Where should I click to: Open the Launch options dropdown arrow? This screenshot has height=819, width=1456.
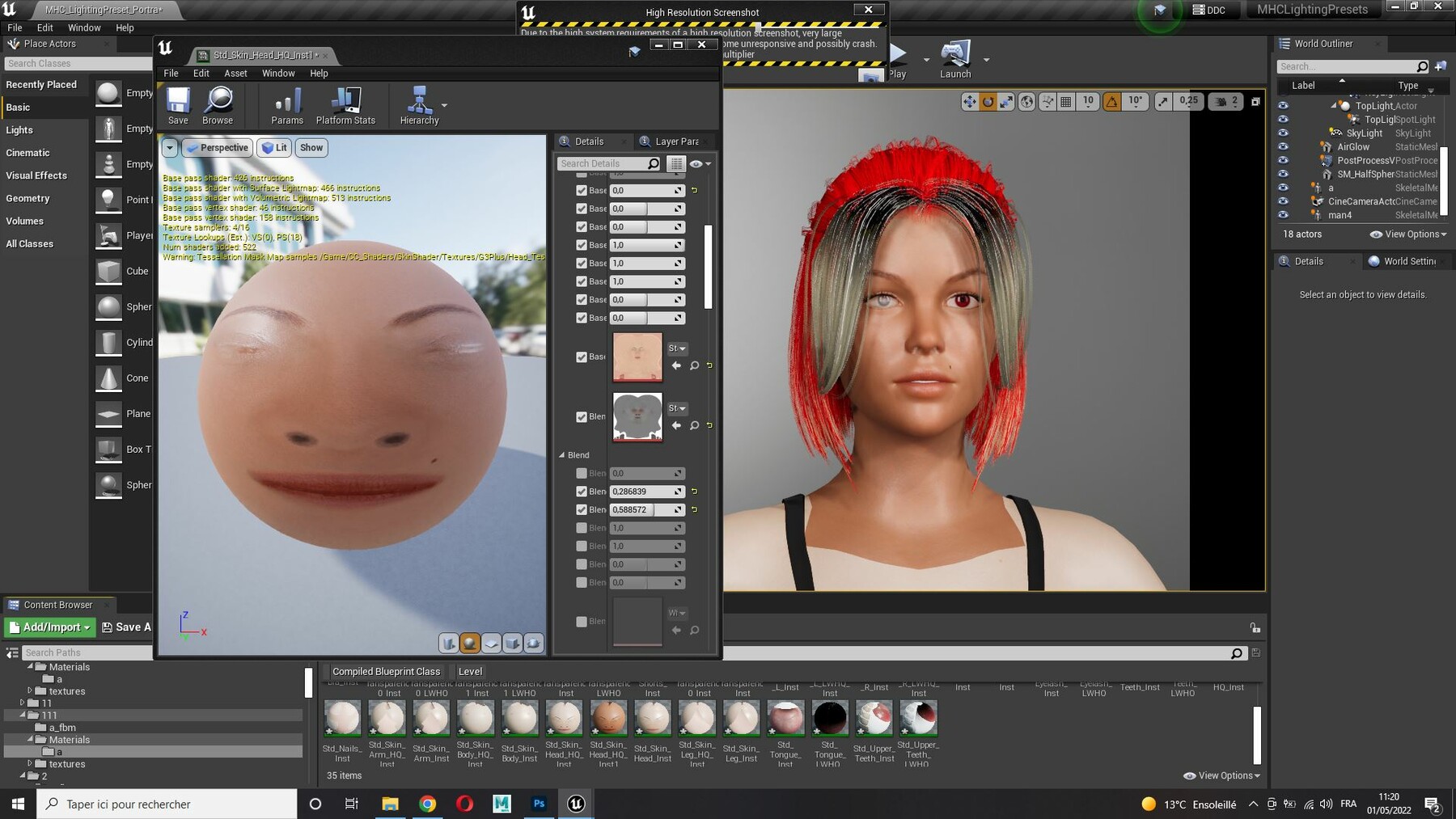point(986,60)
